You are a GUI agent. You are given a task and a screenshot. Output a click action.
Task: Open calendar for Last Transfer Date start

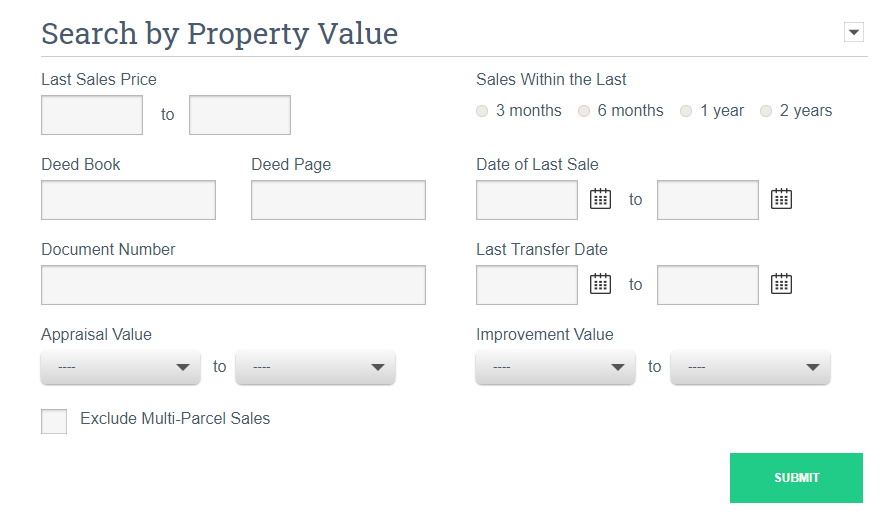coord(600,284)
